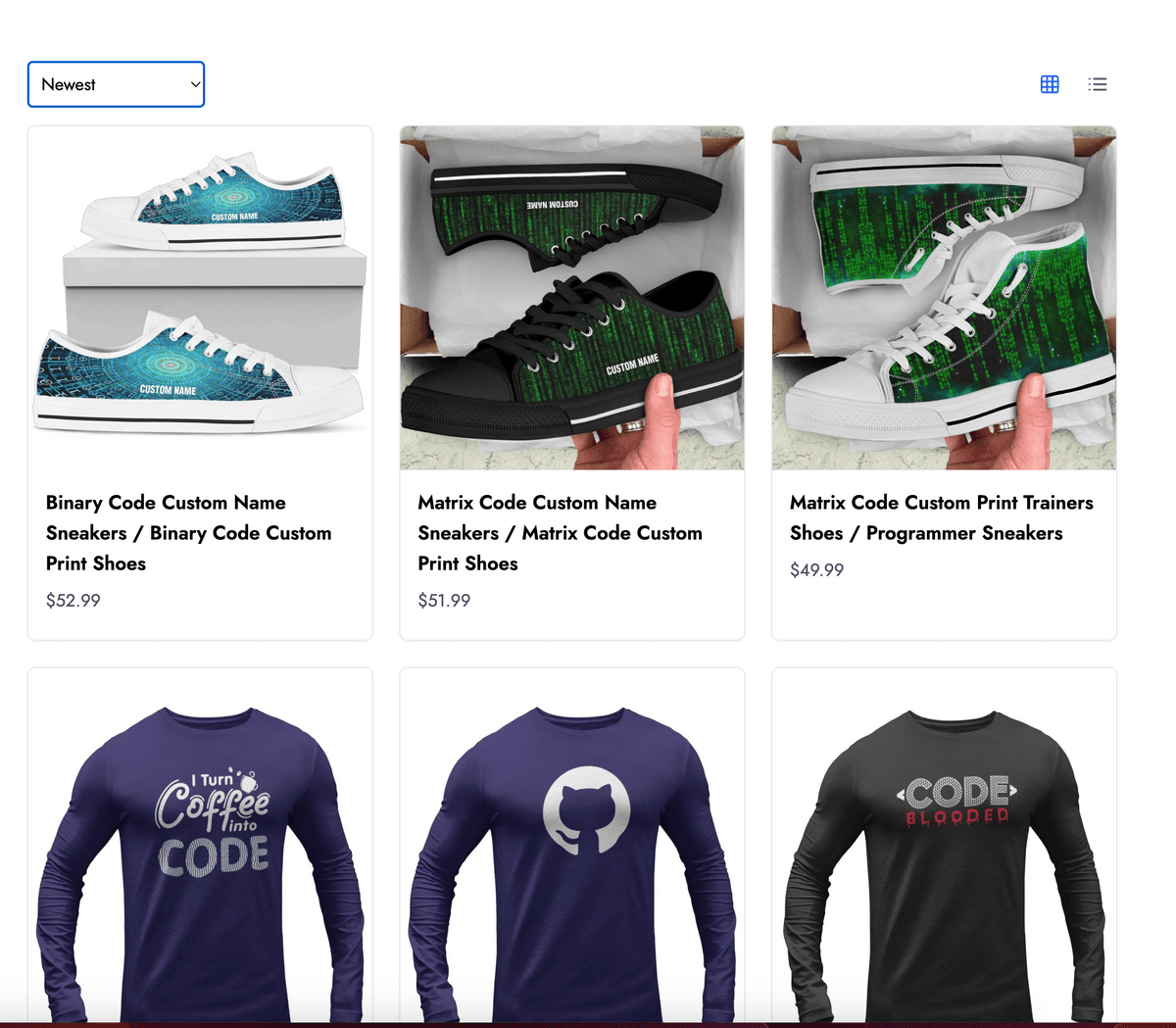
Task: Click the Coffee into Code logo print
Action: 213,822
